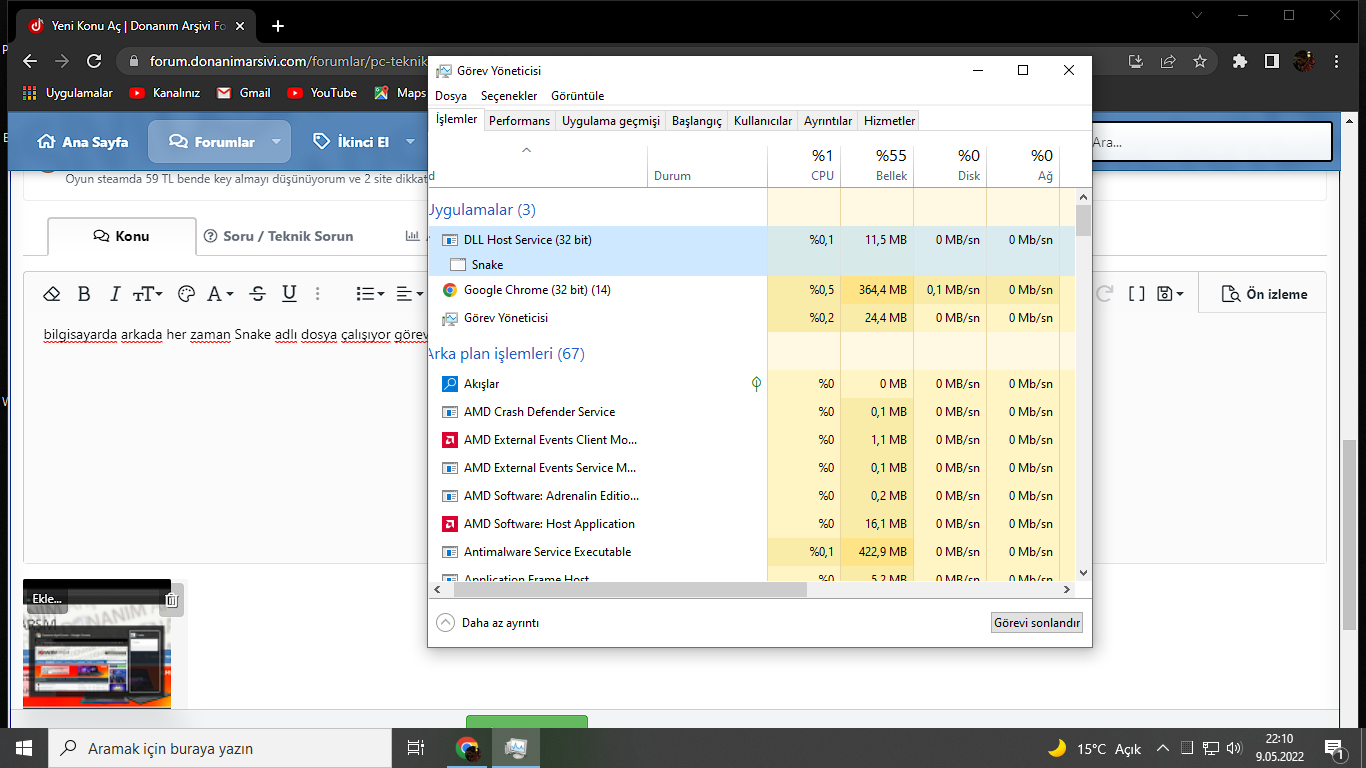Open the font family dropdown in editor
This screenshot has height=768, width=1366.
pos(220,294)
